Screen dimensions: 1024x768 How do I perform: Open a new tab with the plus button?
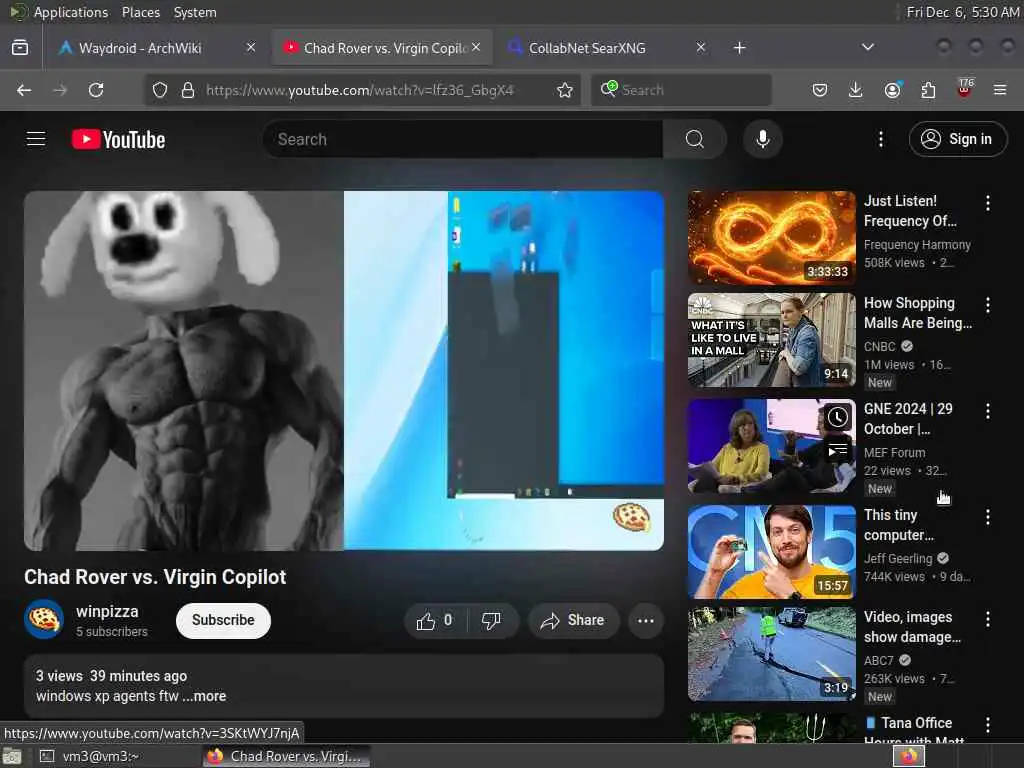tap(739, 48)
